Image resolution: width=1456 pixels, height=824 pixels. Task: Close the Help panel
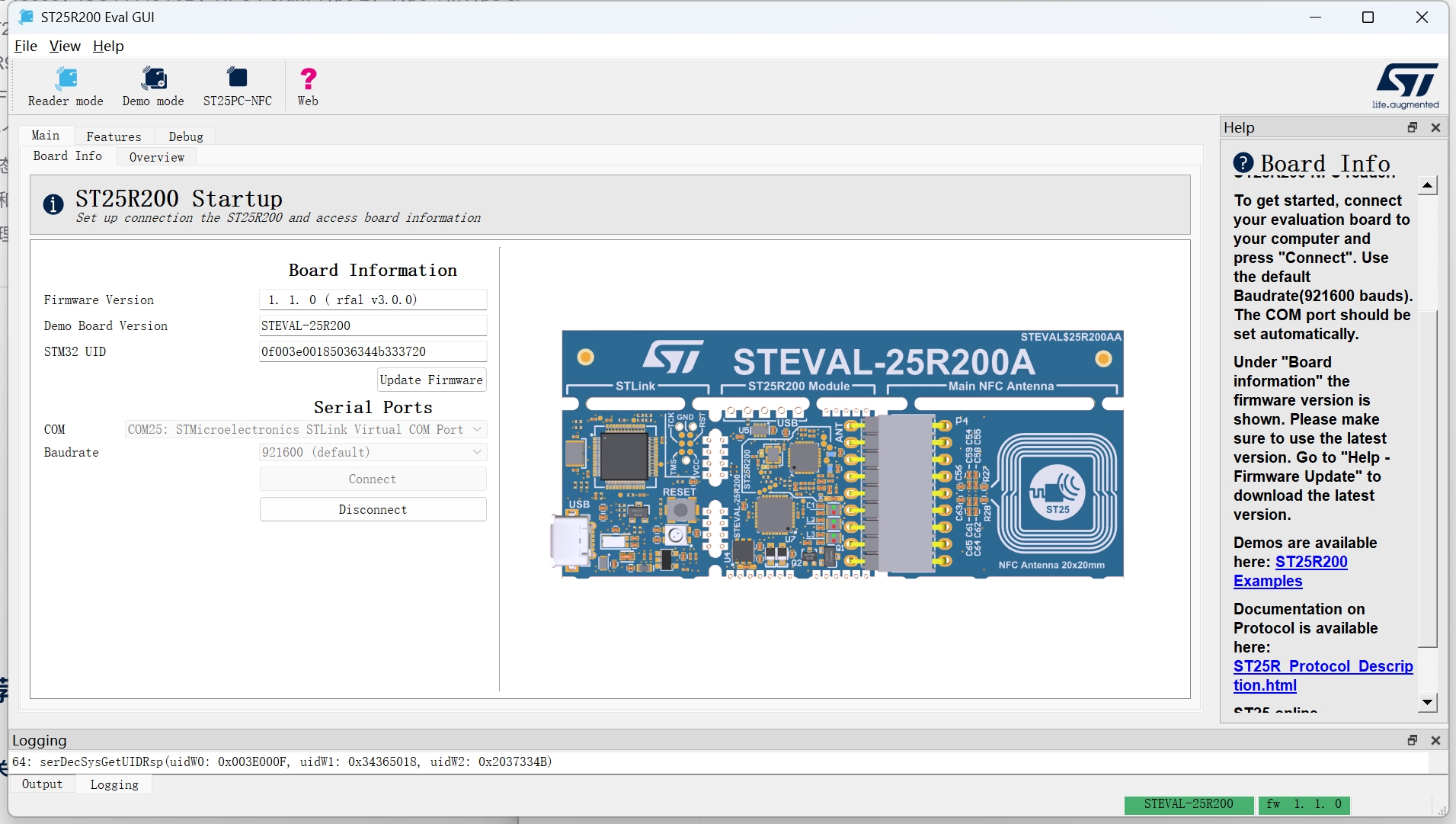[1435, 127]
